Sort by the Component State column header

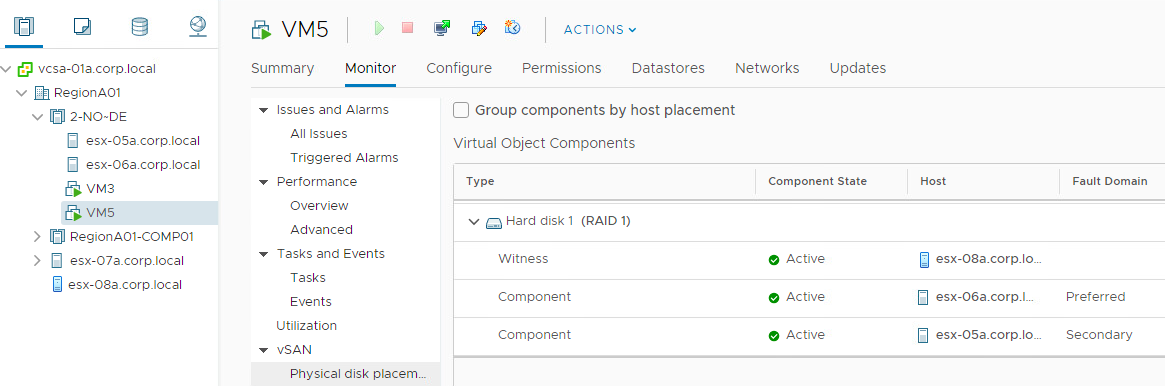coord(817,181)
